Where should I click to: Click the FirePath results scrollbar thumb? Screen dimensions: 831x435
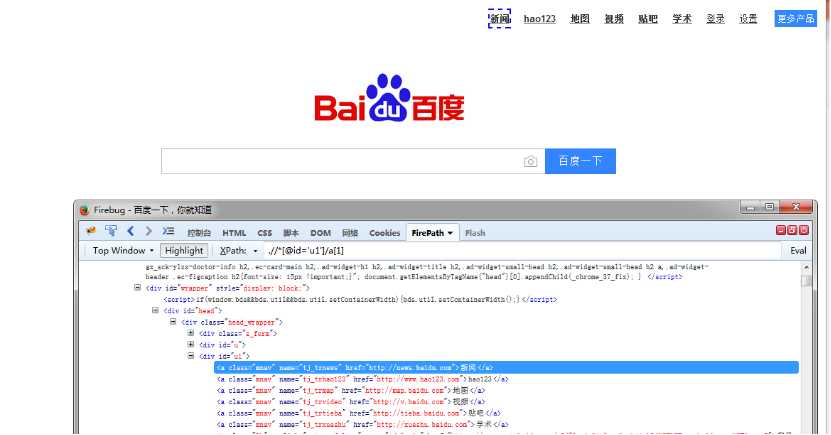click(807, 281)
